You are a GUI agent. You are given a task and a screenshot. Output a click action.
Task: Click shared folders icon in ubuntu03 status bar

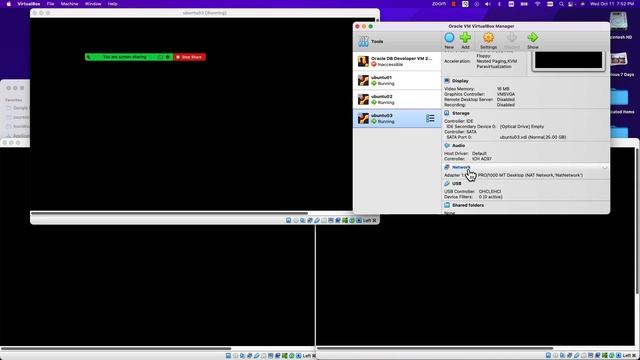tap(324, 220)
